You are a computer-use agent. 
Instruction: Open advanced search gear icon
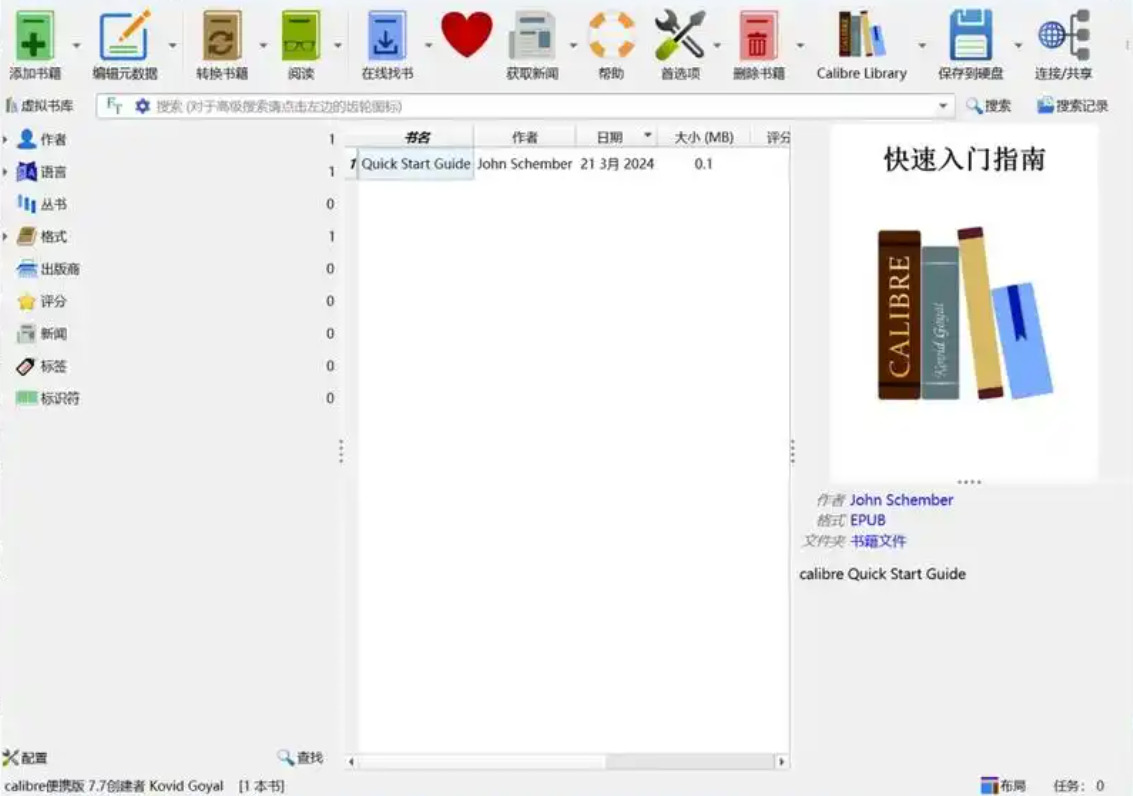click(142, 106)
